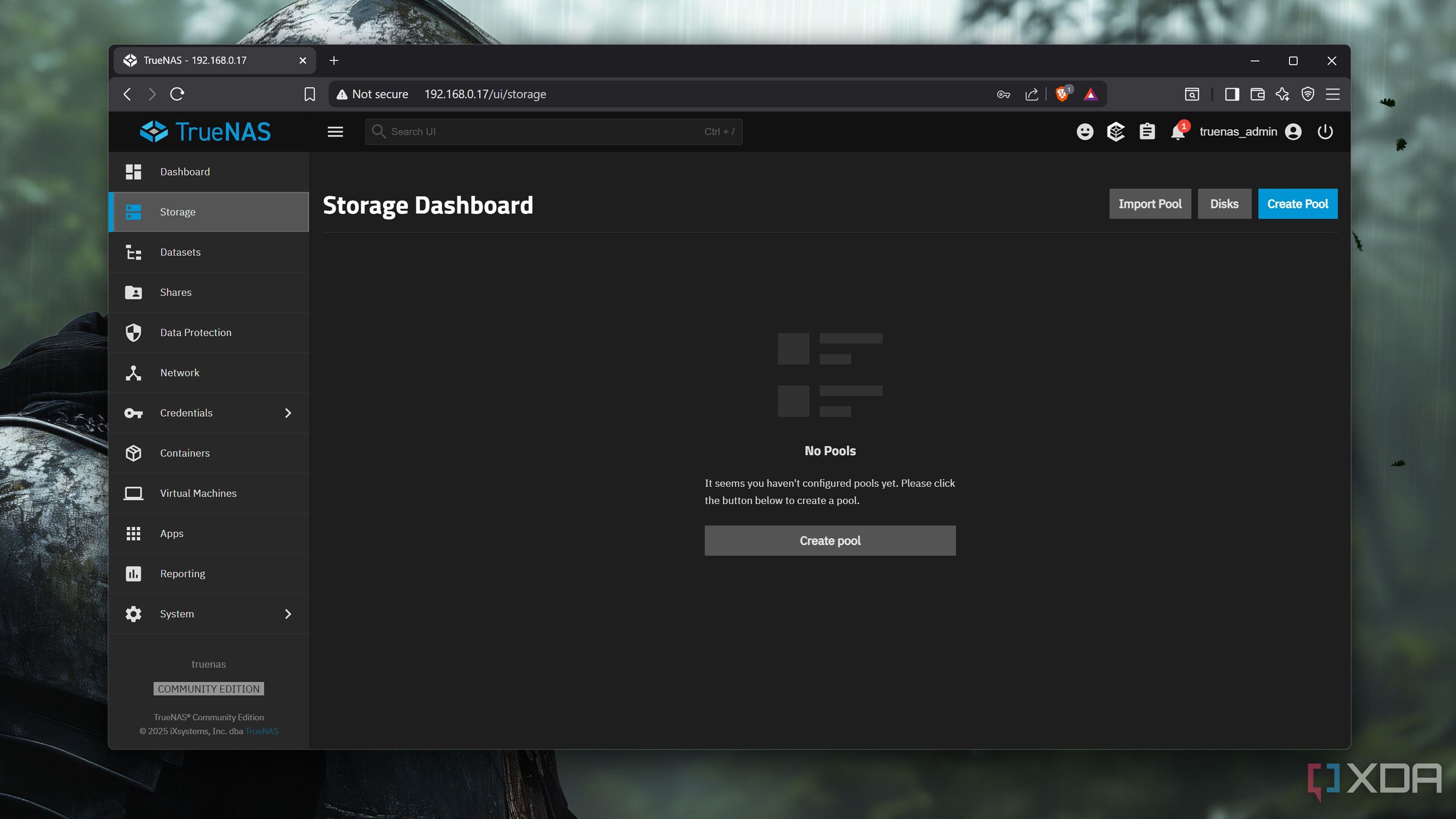Open Brave Shields lion icon
This screenshot has width=1456, height=819.
coord(1062,94)
